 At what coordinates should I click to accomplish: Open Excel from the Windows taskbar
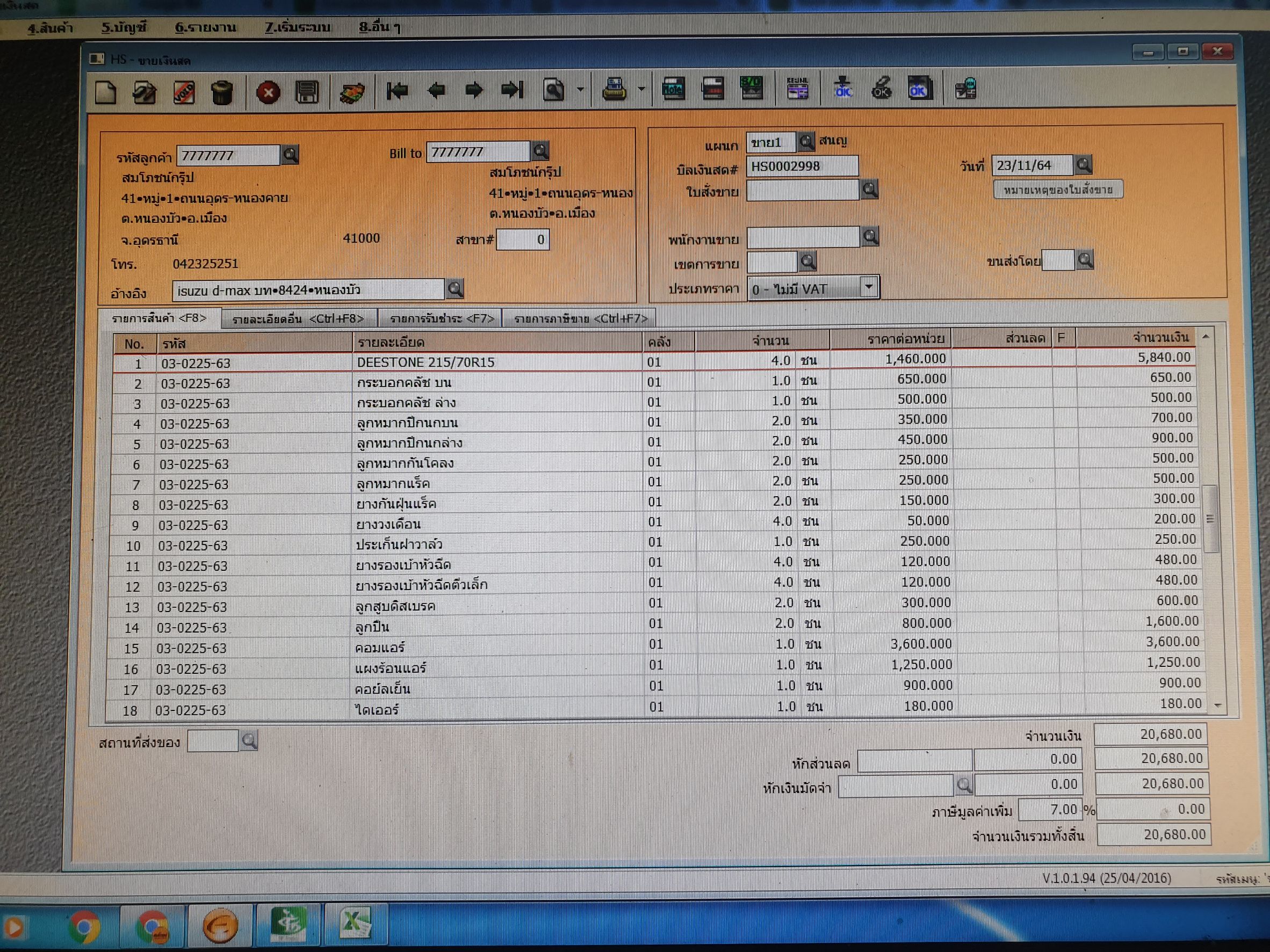point(356,922)
